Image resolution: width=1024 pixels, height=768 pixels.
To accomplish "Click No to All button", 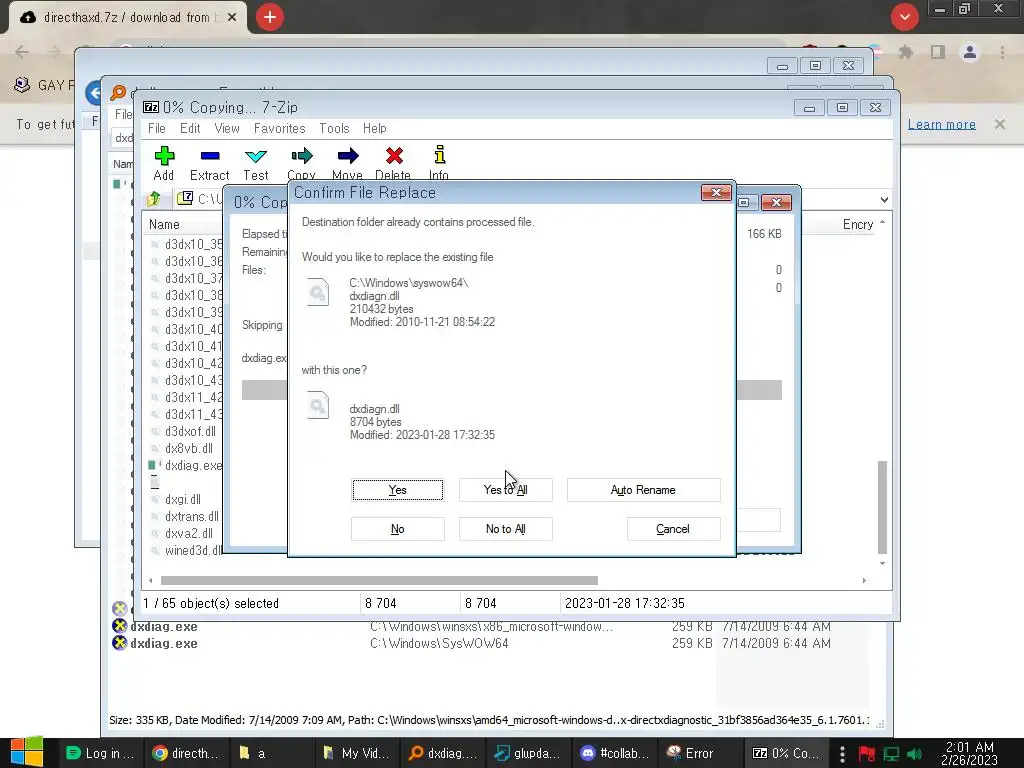I will click(505, 529).
